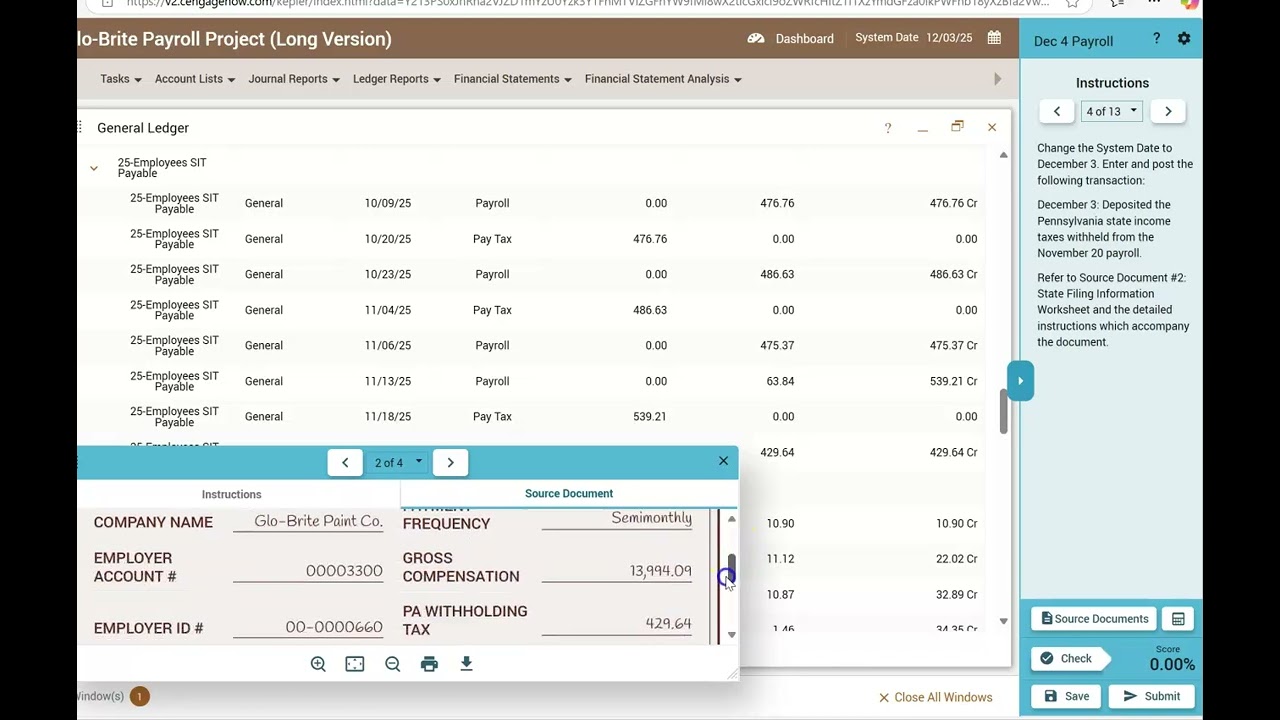
Task: Click the Score 0.00% display
Action: click(1171, 660)
